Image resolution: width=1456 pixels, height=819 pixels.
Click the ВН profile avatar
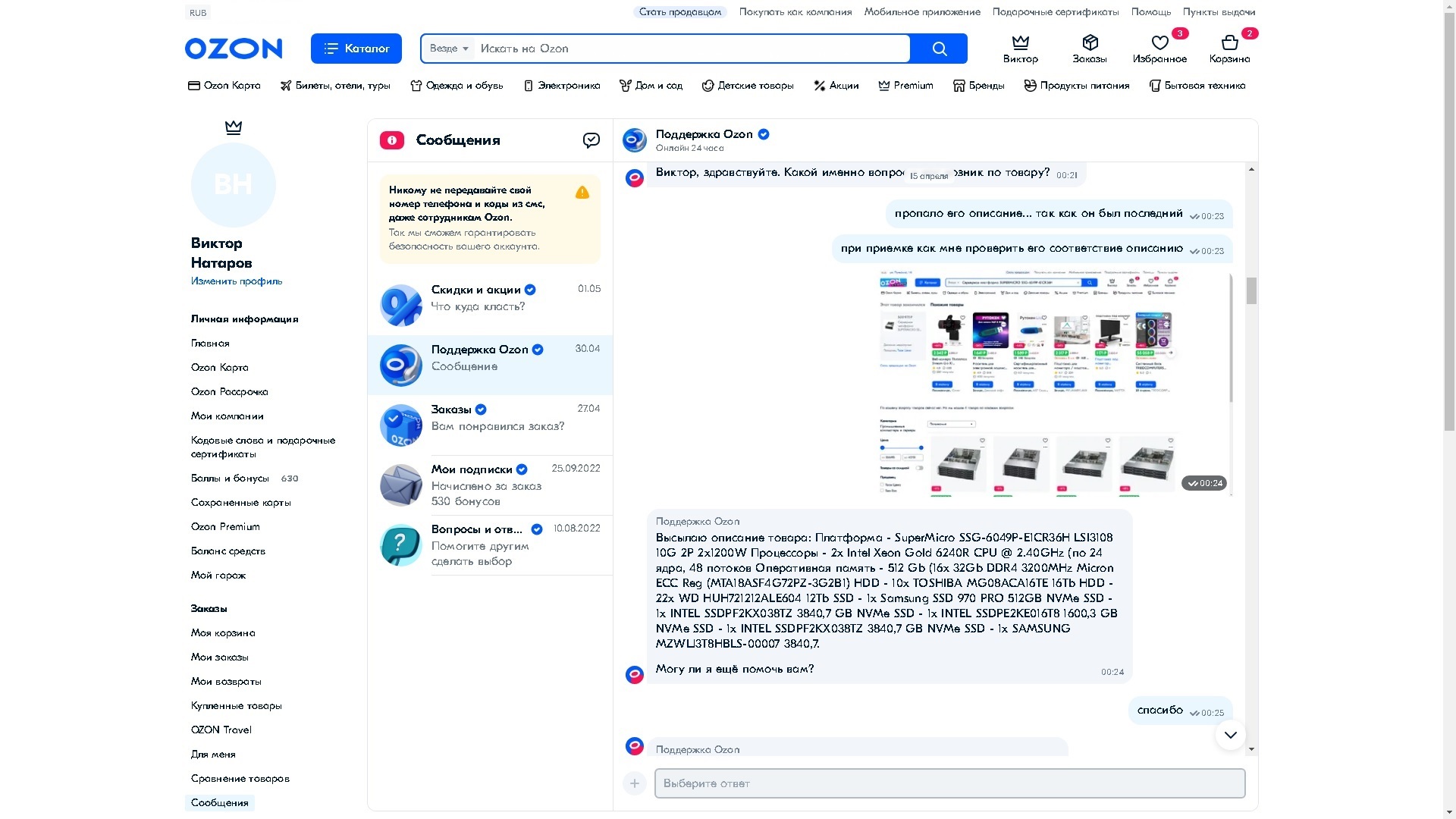[x=234, y=184]
